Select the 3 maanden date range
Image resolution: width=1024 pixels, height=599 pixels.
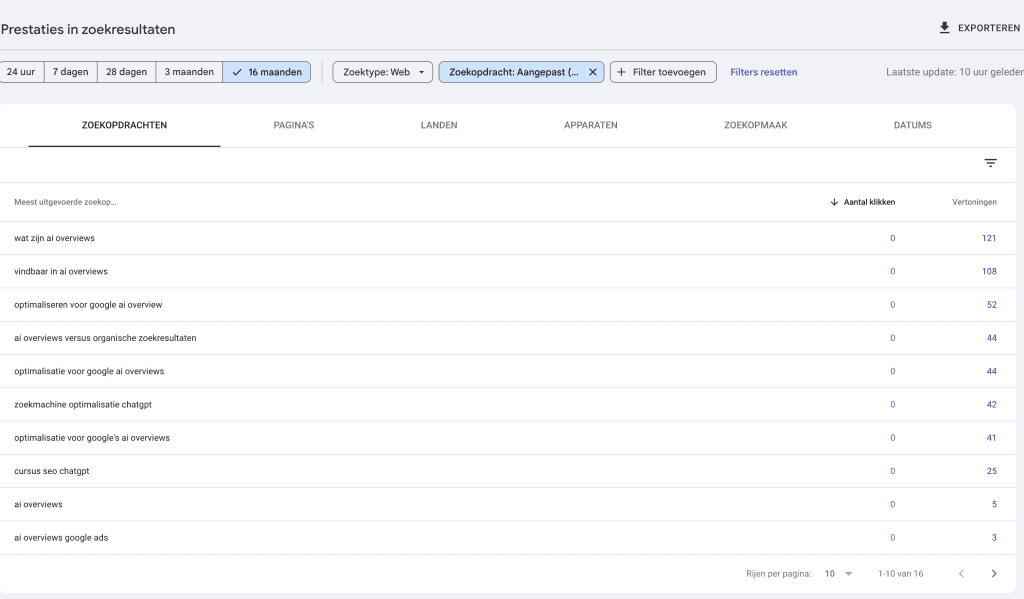coord(189,72)
